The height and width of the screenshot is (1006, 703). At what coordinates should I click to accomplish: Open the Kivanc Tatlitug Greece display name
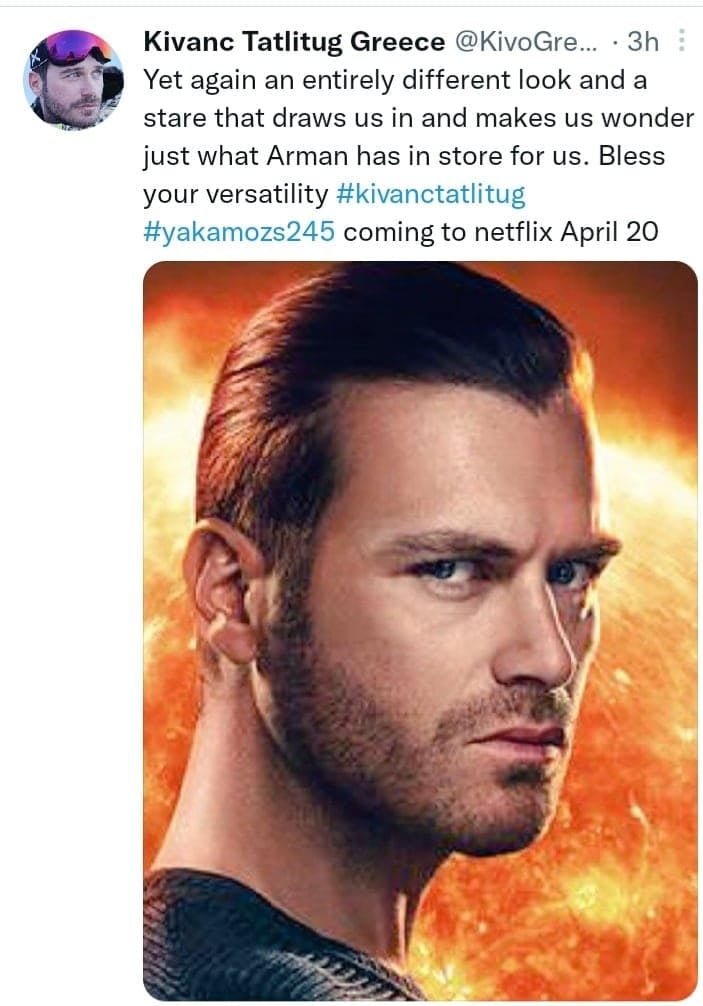[294, 42]
